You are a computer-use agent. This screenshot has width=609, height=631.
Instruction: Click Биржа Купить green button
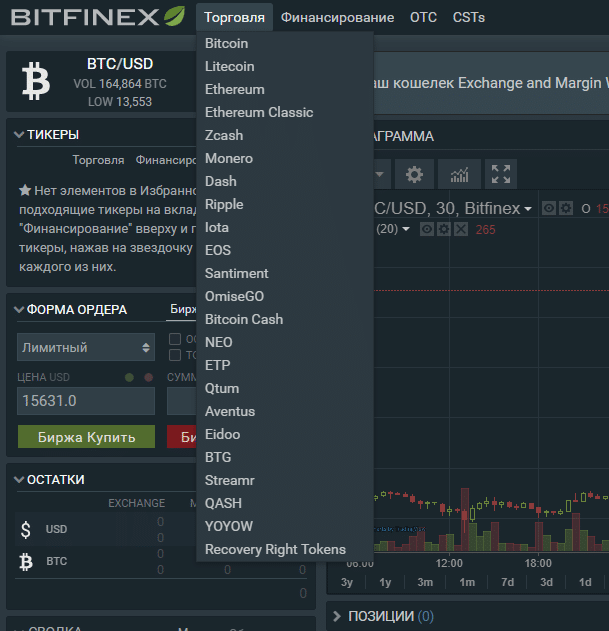click(86, 437)
